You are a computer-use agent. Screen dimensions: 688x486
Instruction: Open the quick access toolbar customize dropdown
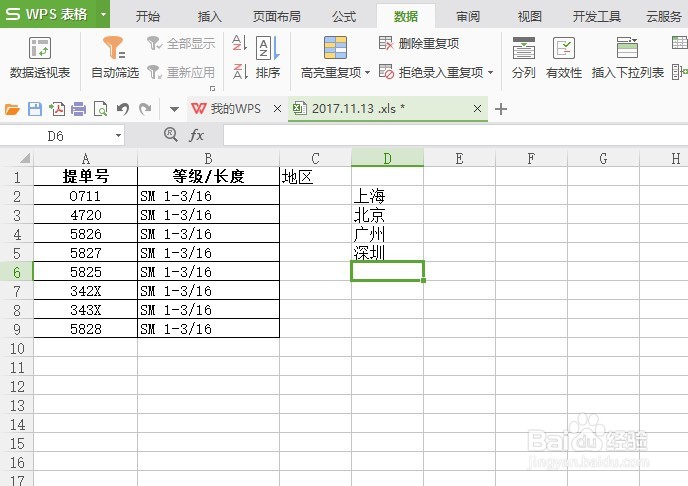(x=174, y=109)
